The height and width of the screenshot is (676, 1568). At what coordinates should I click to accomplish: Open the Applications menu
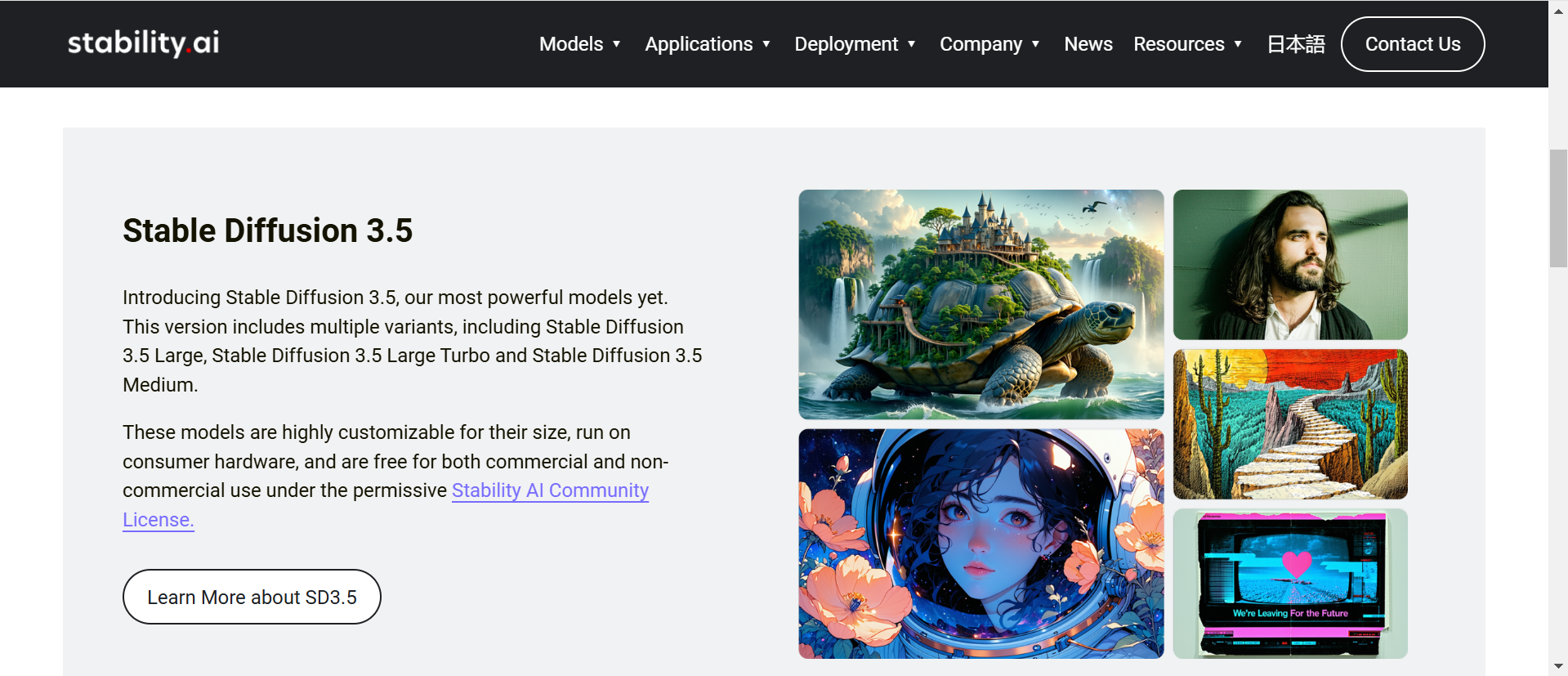(x=699, y=44)
